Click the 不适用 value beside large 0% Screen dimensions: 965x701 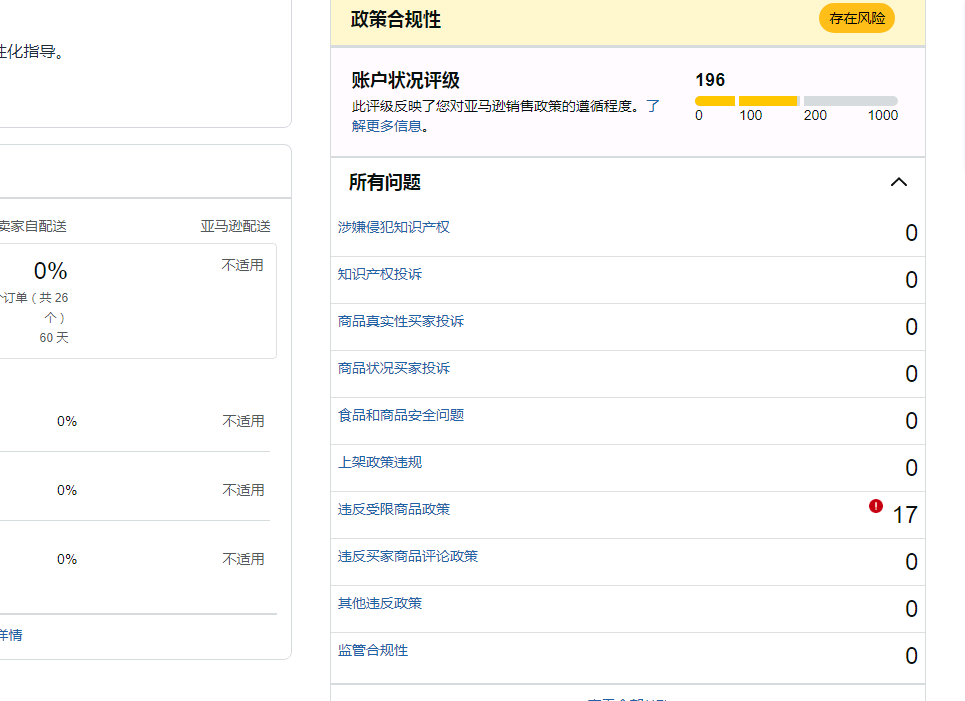click(x=242, y=265)
